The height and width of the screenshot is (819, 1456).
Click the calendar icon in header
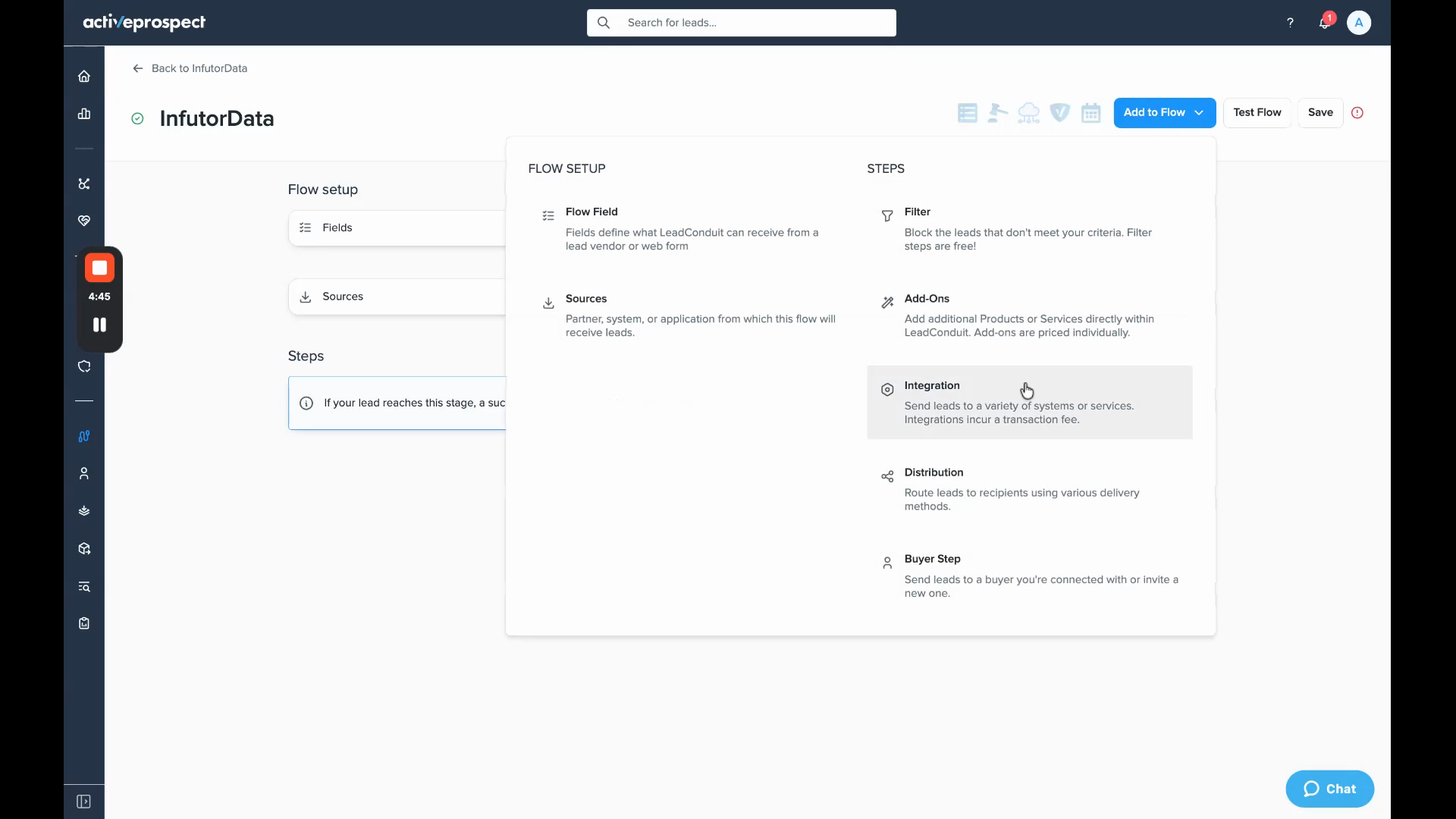coord(1090,113)
